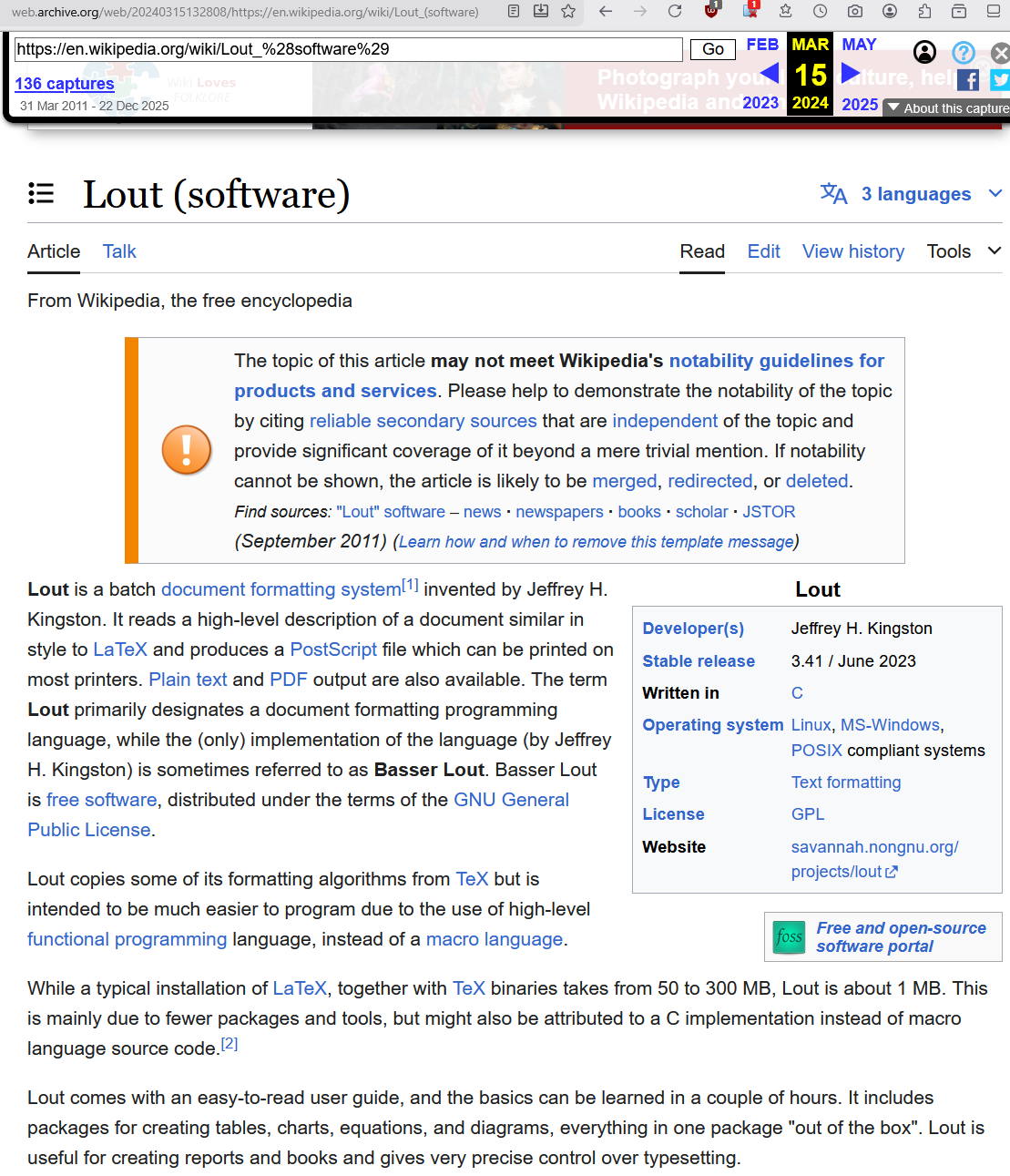
Task: Jump to 2025 captures
Action: pyautogui.click(x=860, y=105)
